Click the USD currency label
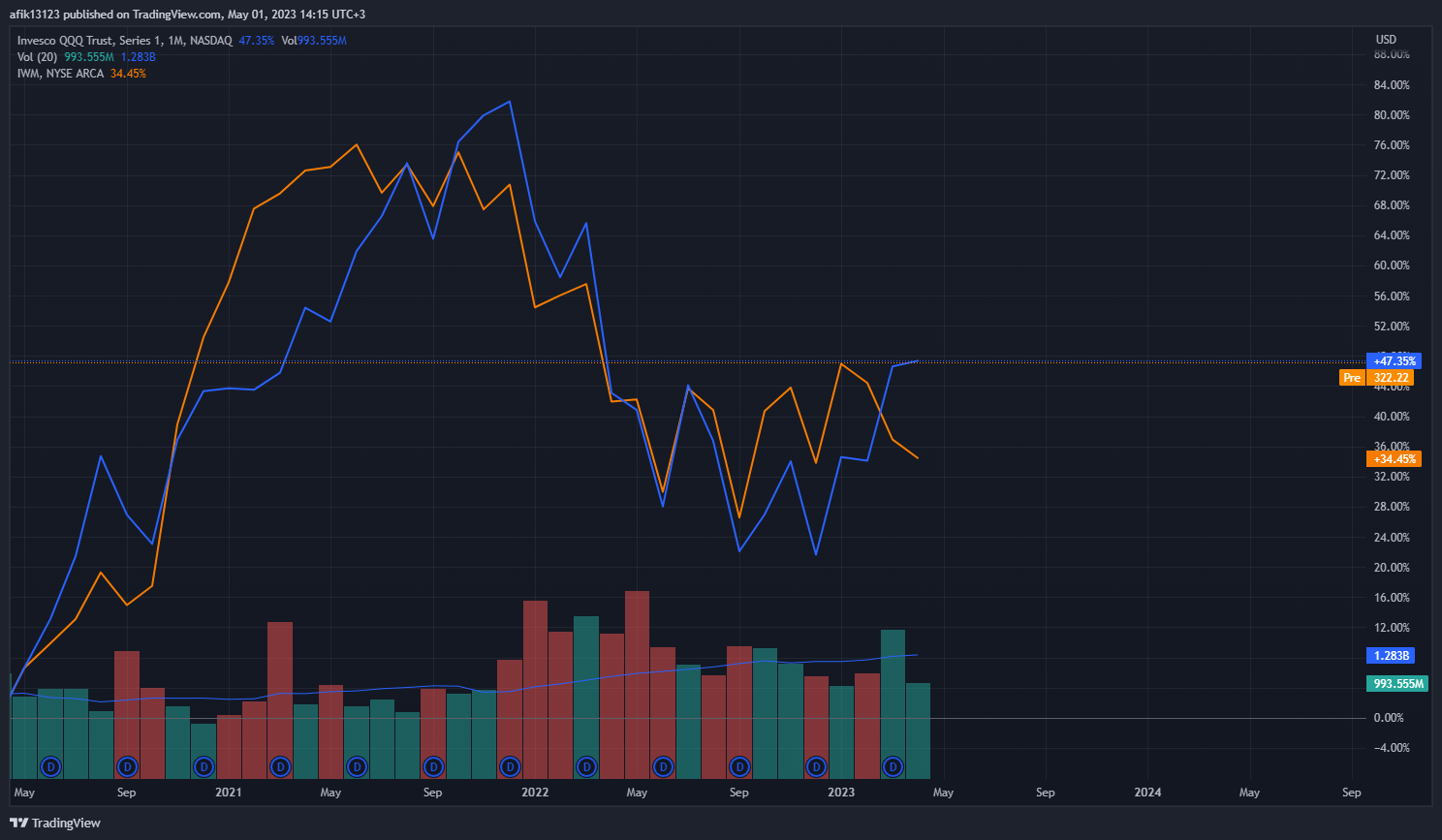 (x=1386, y=40)
